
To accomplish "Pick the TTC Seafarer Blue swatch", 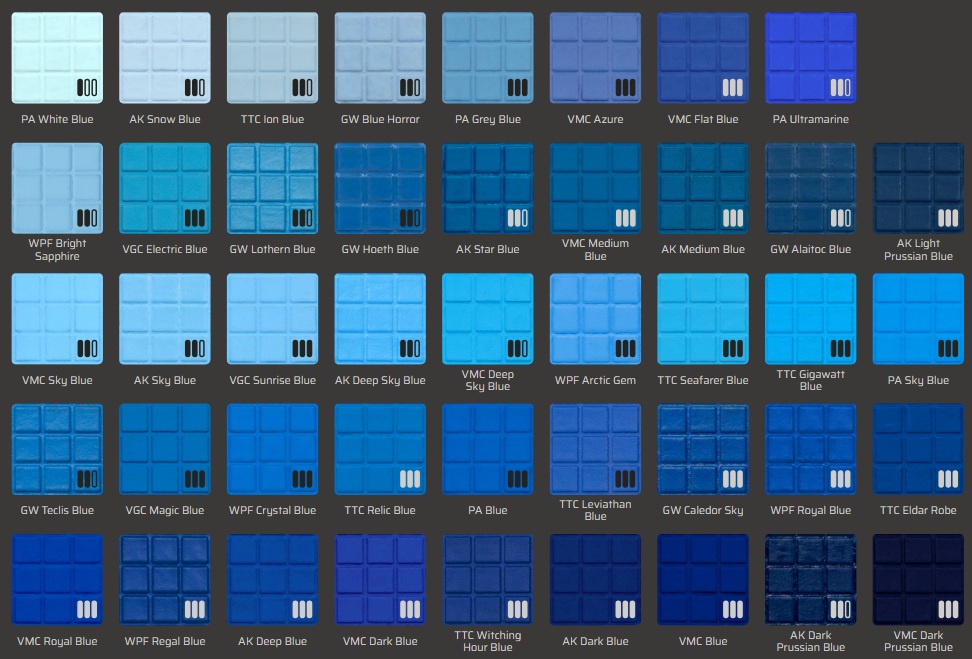I will pyautogui.click(x=703, y=319).
